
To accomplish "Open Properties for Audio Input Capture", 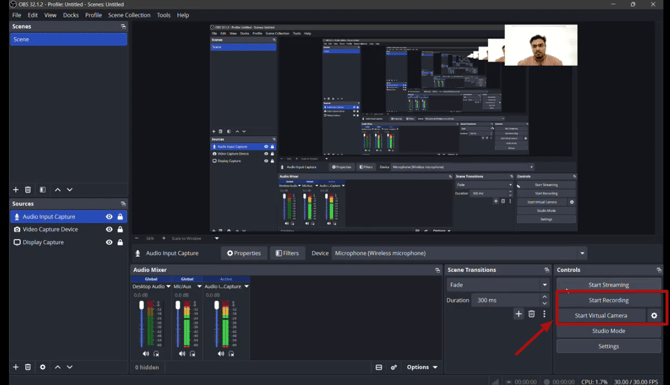I will pyautogui.click(x=244, y=253).
